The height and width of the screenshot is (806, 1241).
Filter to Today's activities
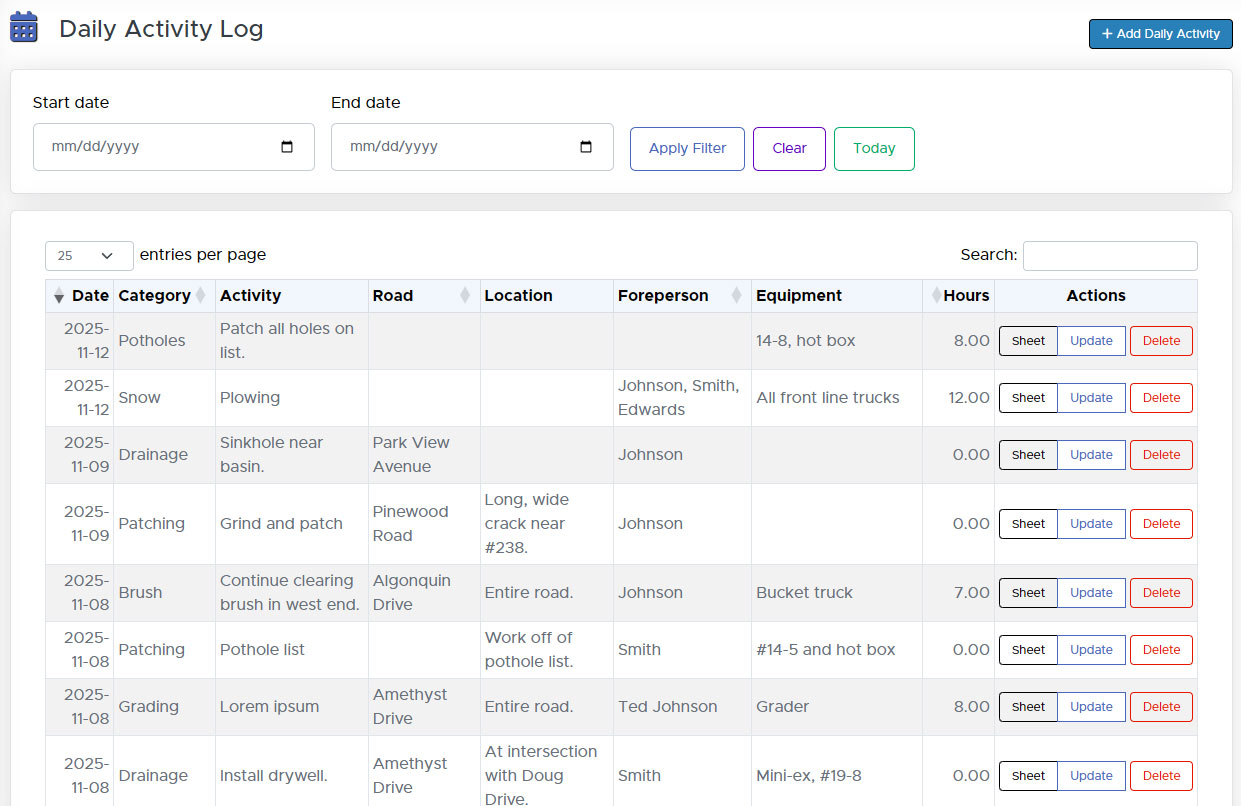874,149
